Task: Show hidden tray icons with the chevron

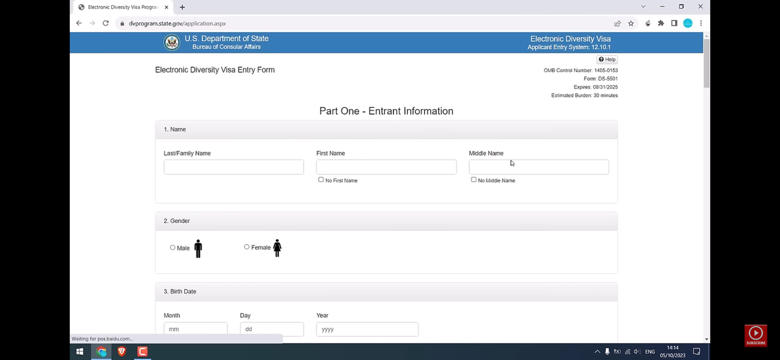Action: click(597, 352)
